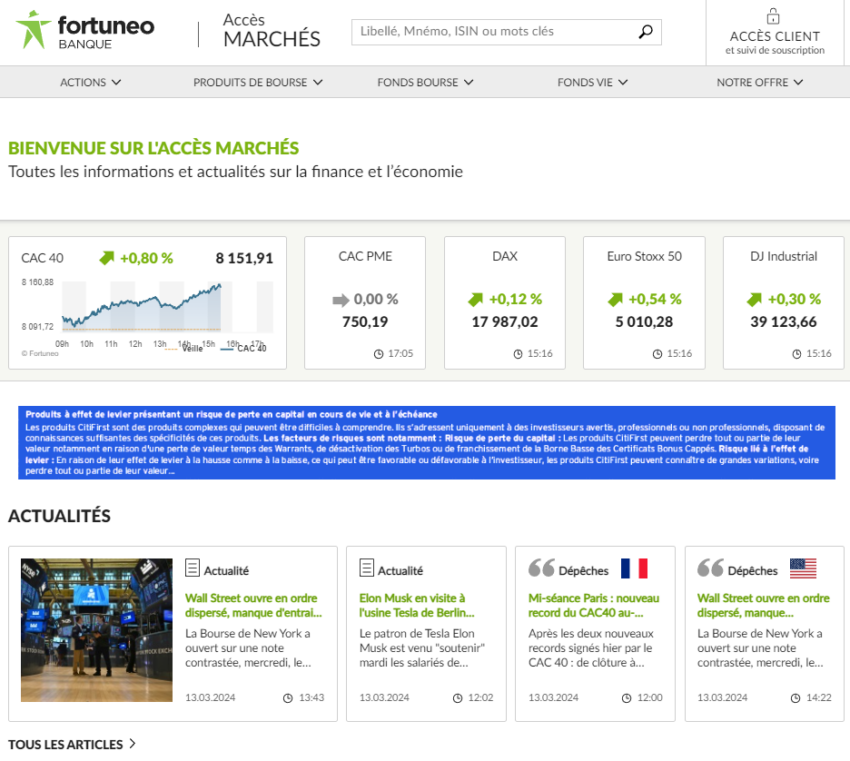This screenshot has width=850, height=761.
Task: Select the CAC 40 legend toggle on the chart
Action: [x=250, y=350]
